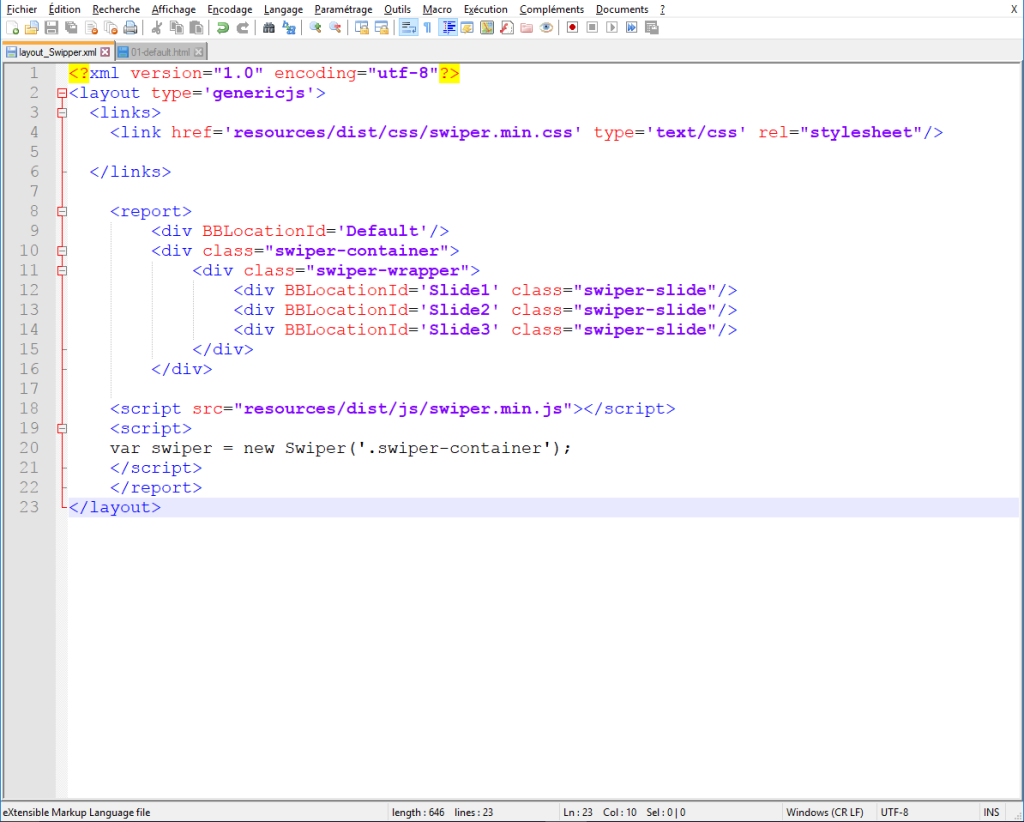This screenshot has height=822, width=1024.
Task: Click UTF-8 encoding in status bar
Action: pos(895,812)
